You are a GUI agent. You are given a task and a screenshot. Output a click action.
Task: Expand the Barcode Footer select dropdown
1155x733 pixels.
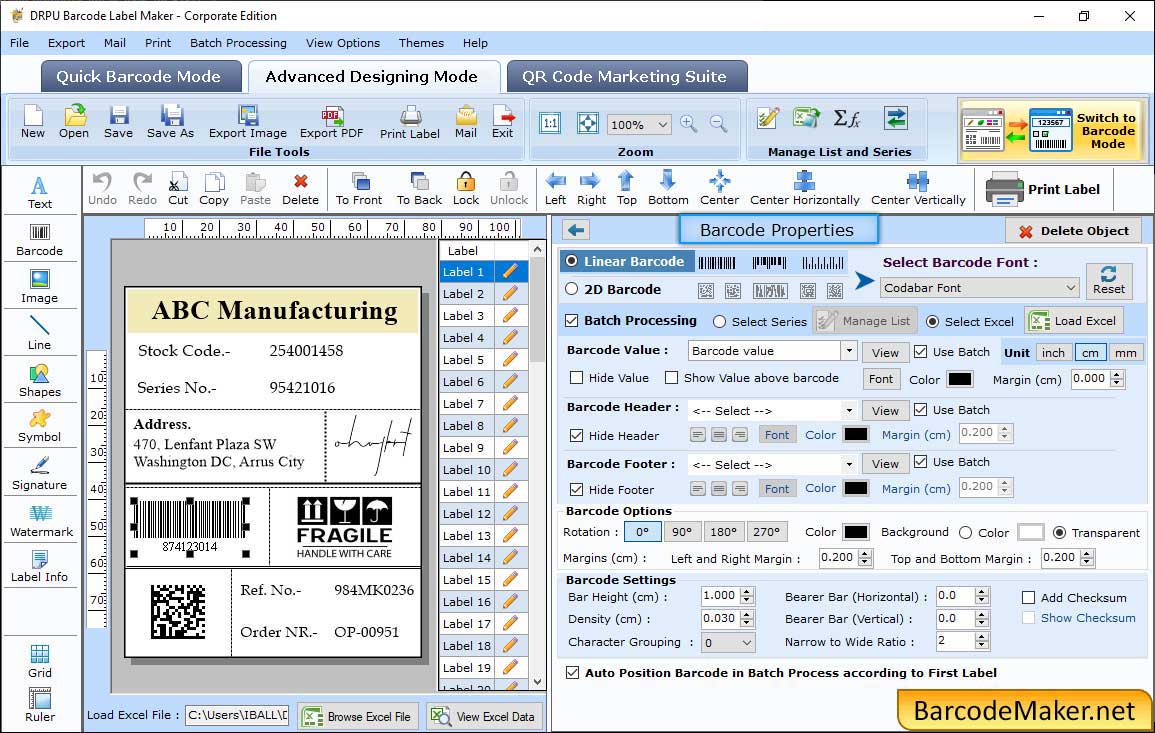[x=849, y=464]
